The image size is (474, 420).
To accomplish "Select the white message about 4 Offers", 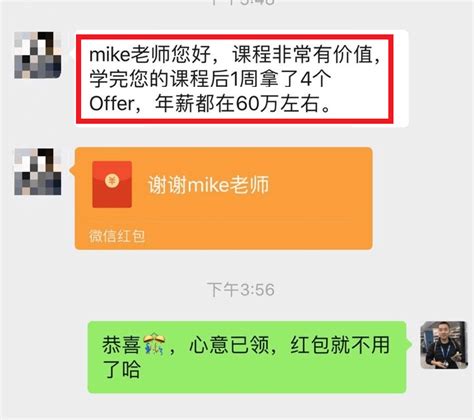I will (x=241, y=79).
